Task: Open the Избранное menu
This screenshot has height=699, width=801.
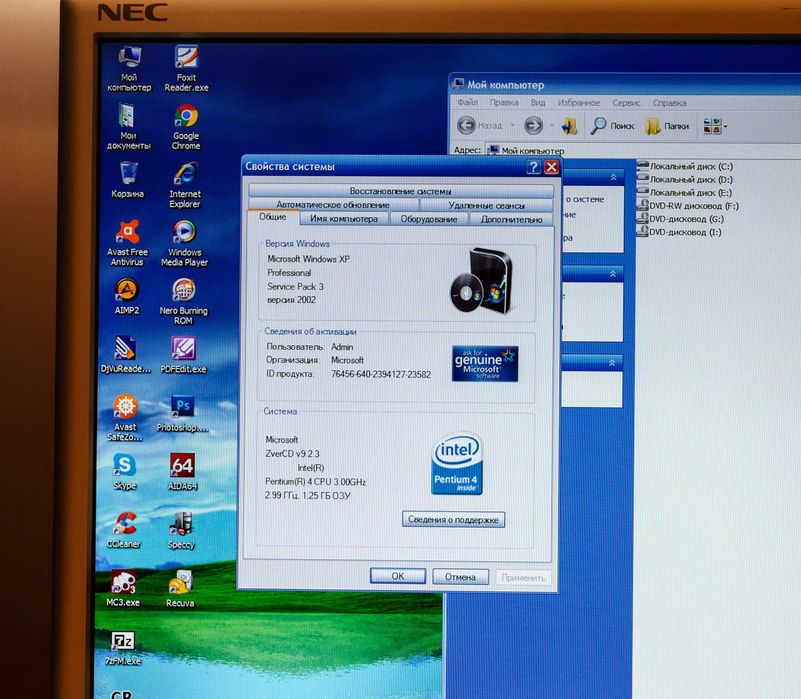Action: [579, 103]
